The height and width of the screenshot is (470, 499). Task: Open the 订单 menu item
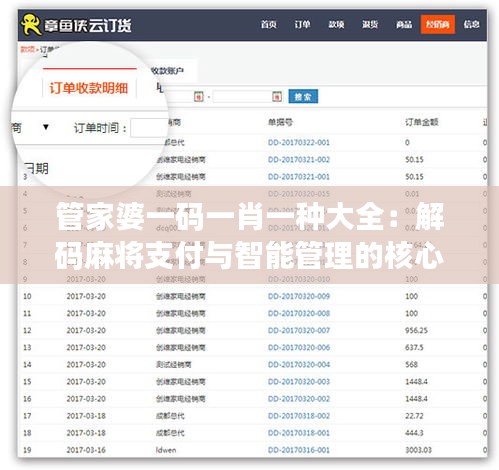(x=302, y=24)
